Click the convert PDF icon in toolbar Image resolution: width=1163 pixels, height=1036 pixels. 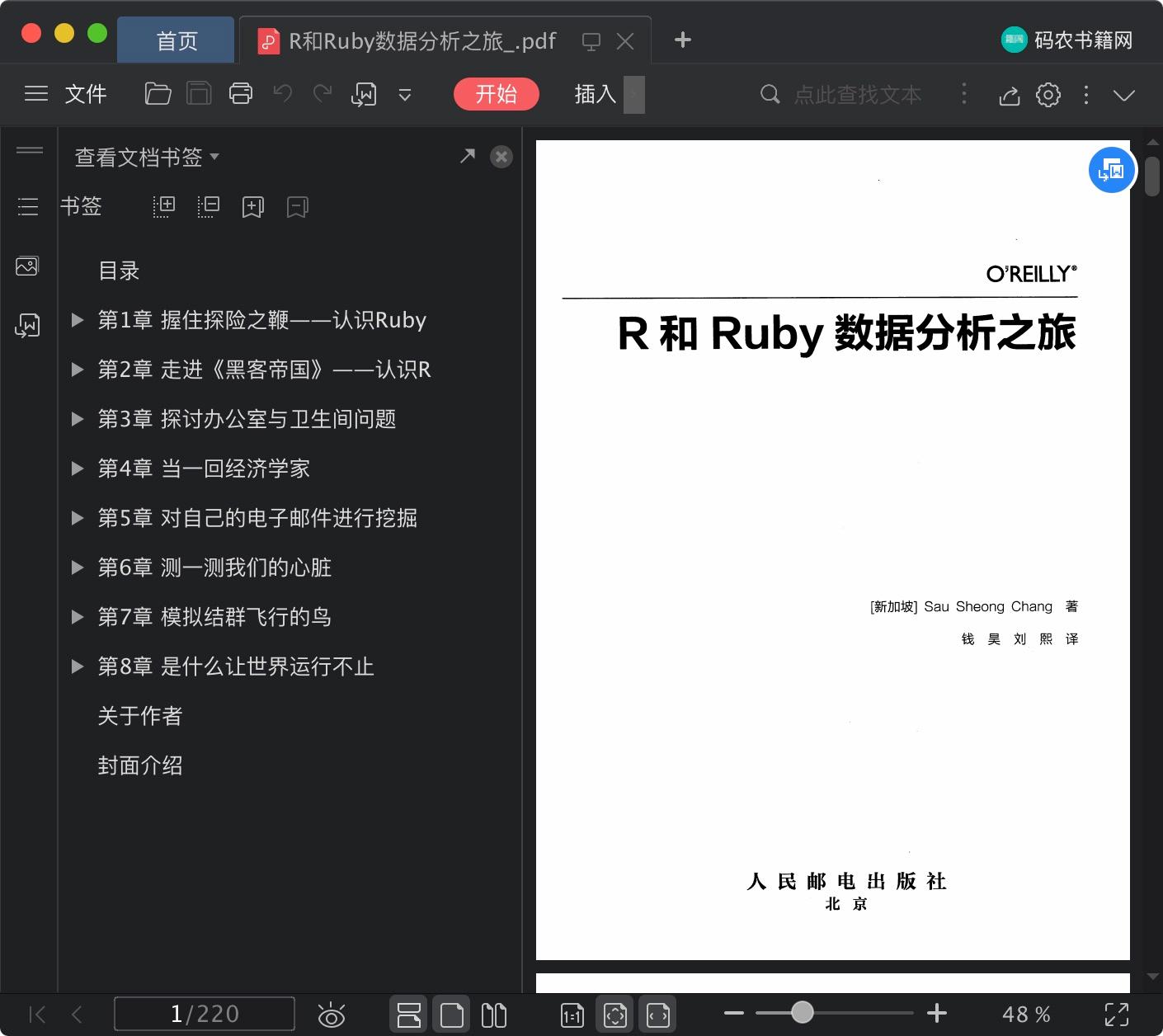tap(364, 94)
